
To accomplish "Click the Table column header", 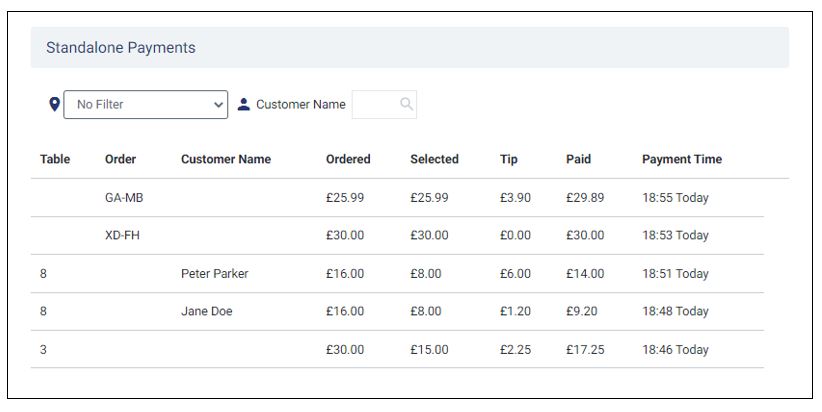I will point(55,159).
